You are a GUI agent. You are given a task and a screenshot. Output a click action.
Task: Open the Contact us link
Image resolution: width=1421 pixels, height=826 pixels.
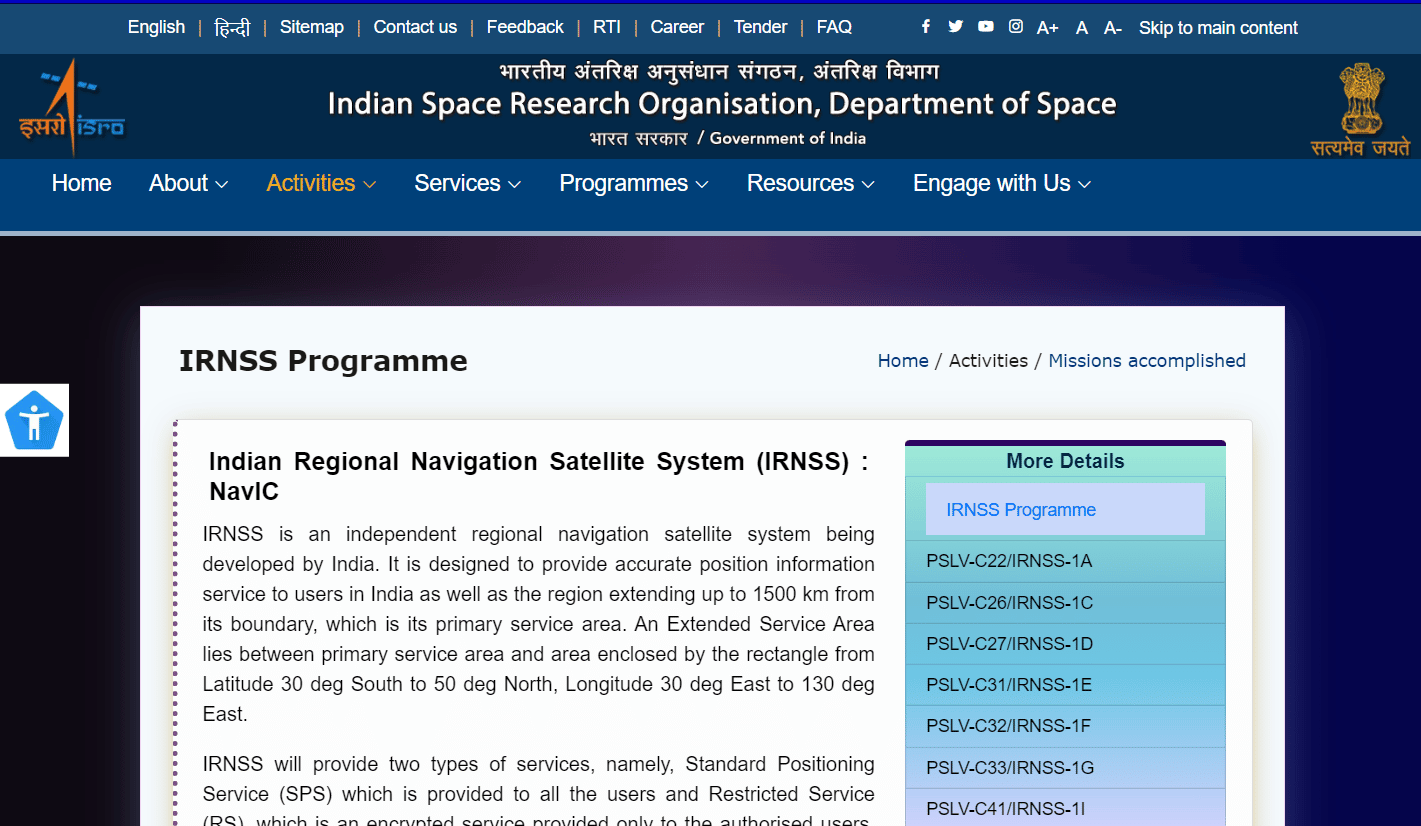415,28
